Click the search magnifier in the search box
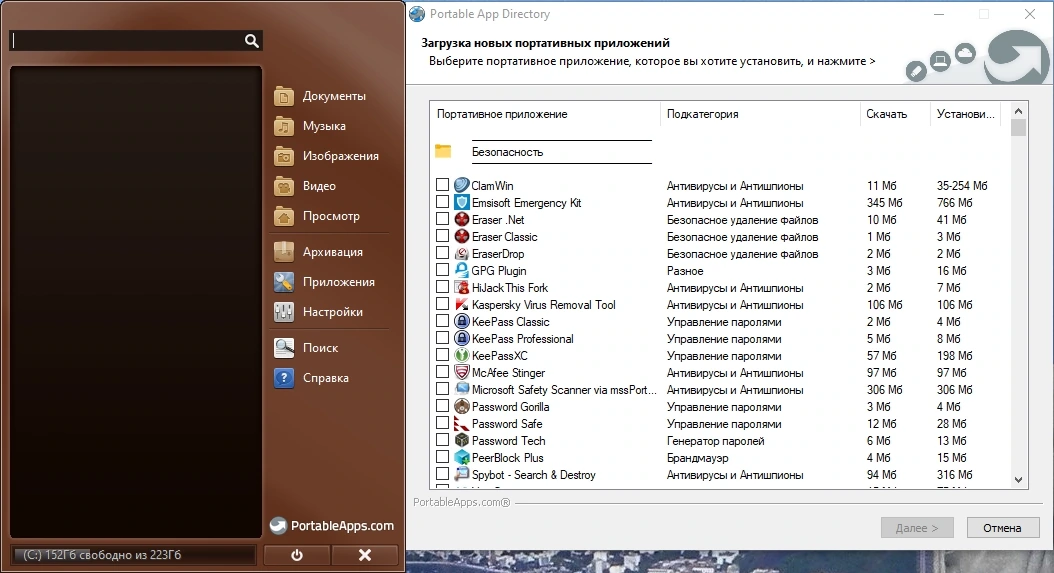The width and height of the screenshot is (1054, 573). [x=251, y=41]
